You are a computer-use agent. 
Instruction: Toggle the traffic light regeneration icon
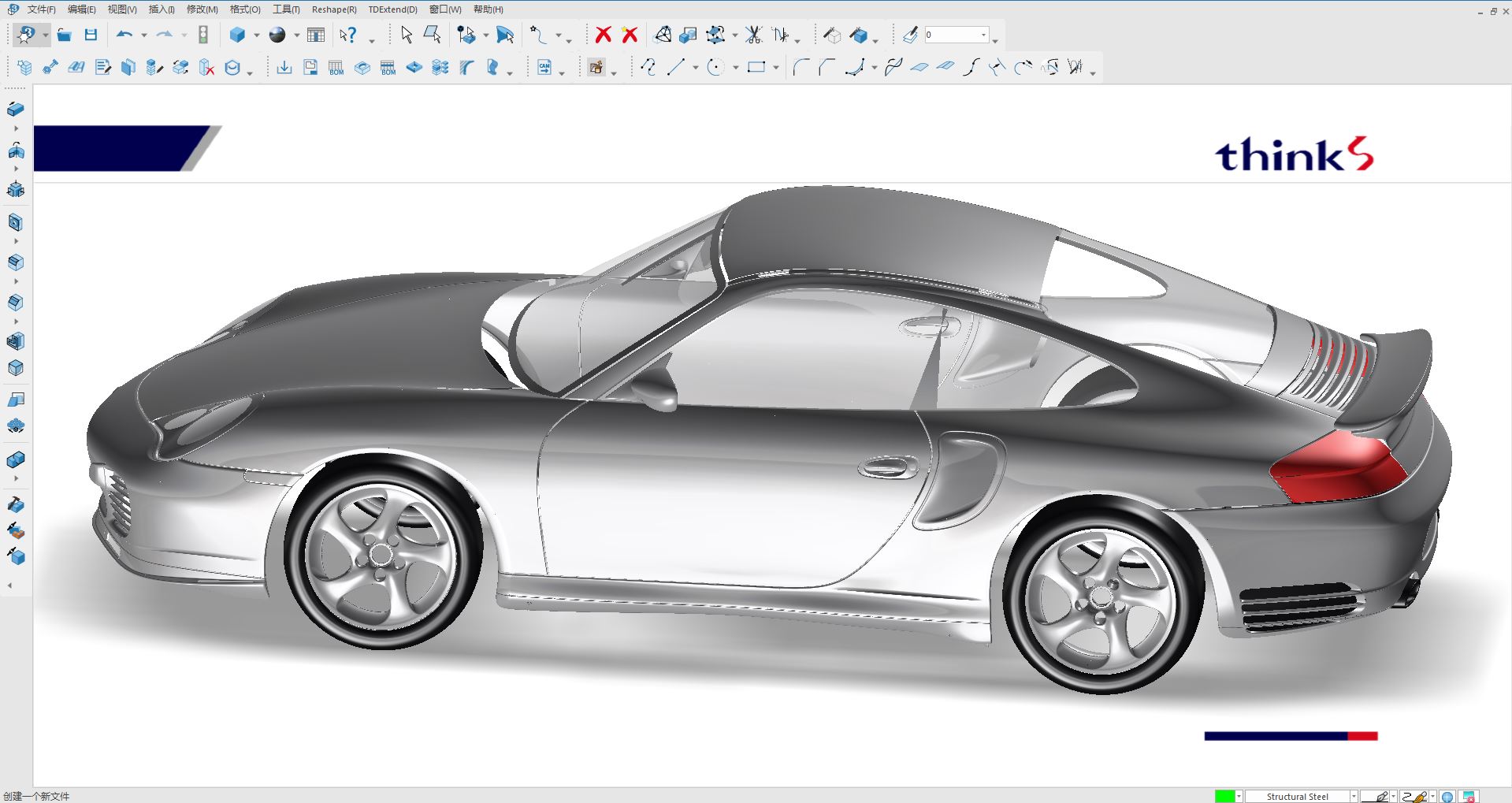203,35
